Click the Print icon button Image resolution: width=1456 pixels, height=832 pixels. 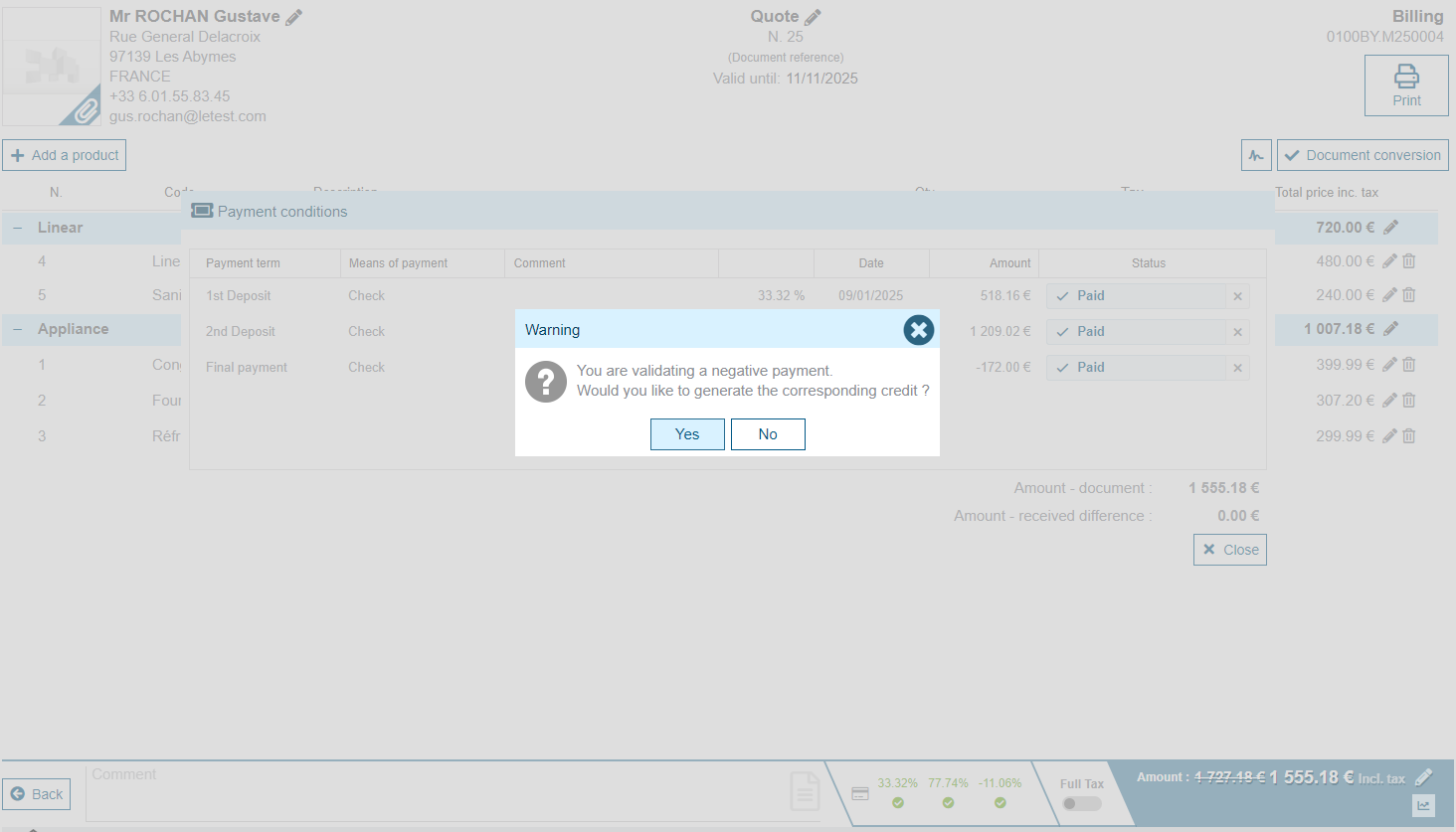pyautogui.click(x=1405, y=85)
